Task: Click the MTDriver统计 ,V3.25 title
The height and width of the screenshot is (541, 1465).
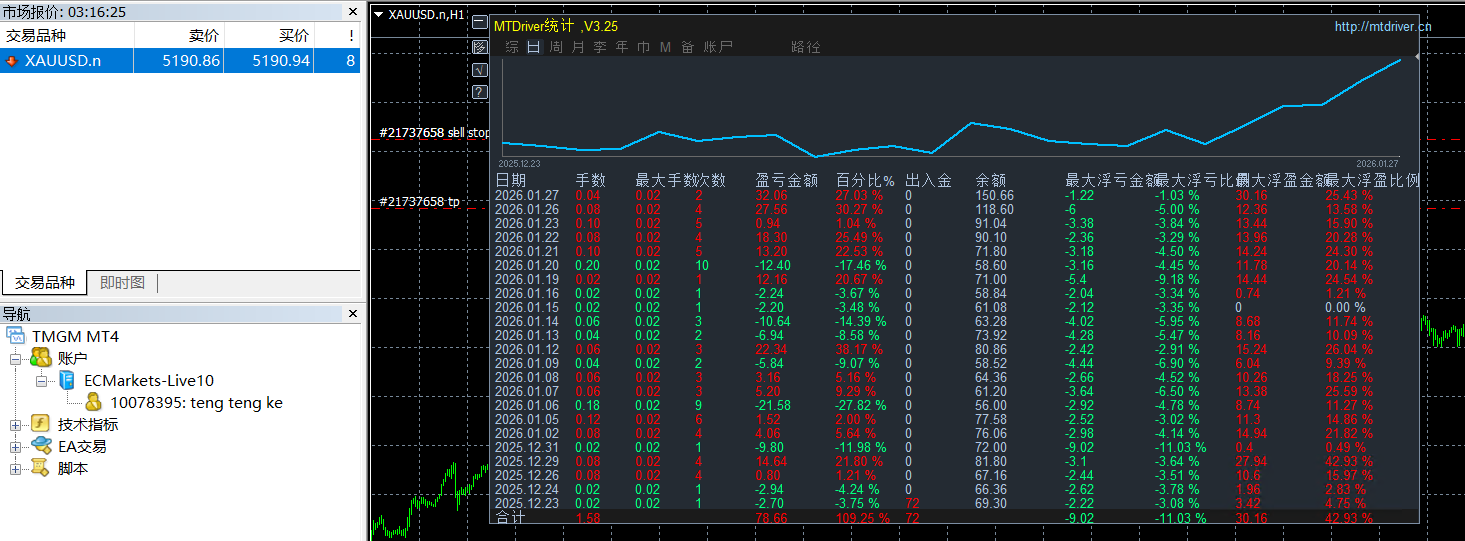Action: (x=556, y=26)
